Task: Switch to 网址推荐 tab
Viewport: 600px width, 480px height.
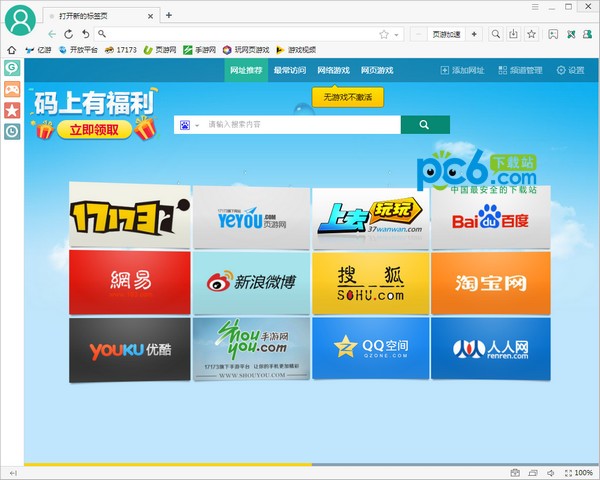Action: (x=246, y=70)
